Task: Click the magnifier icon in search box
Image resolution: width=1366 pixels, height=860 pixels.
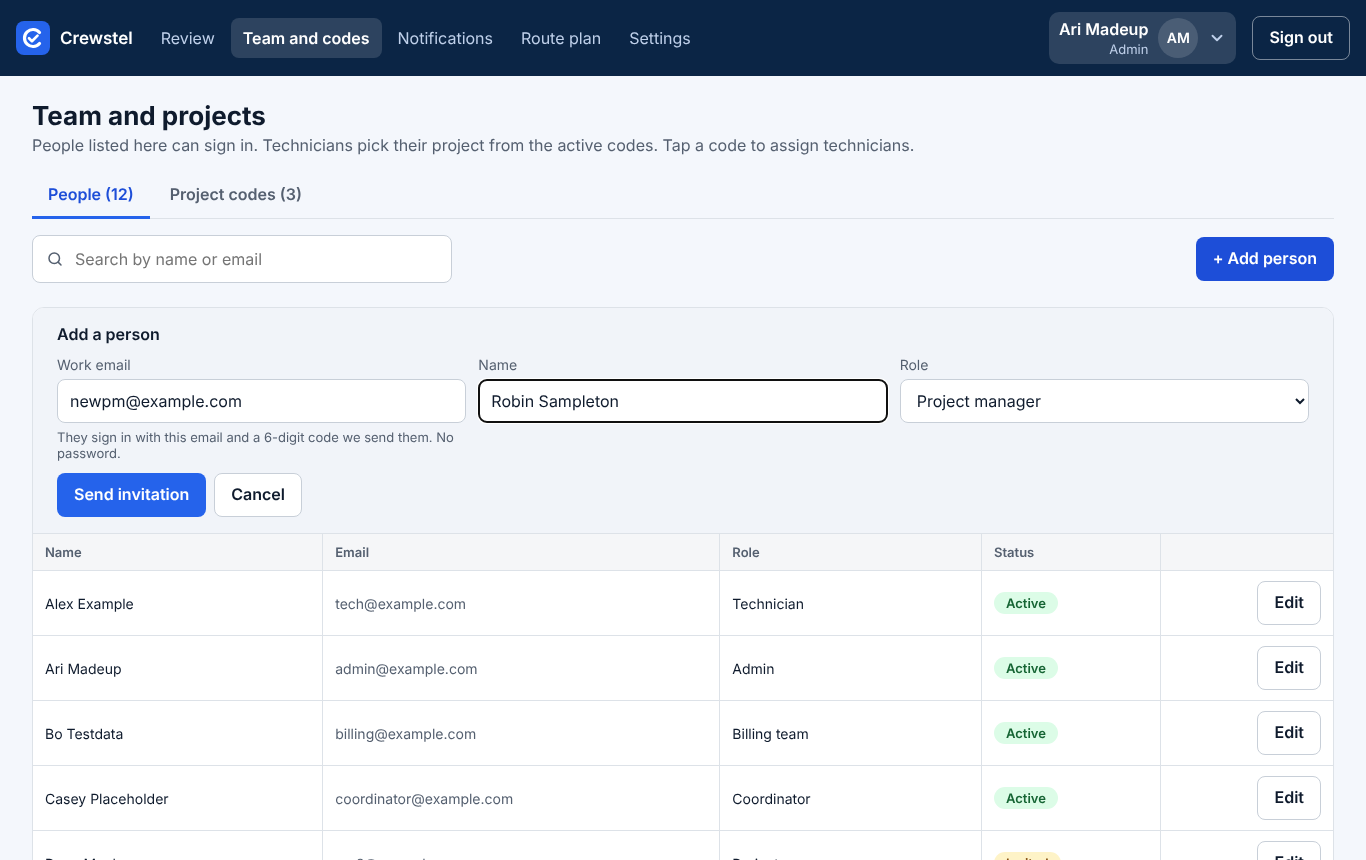Action: [x=56, y=259]
